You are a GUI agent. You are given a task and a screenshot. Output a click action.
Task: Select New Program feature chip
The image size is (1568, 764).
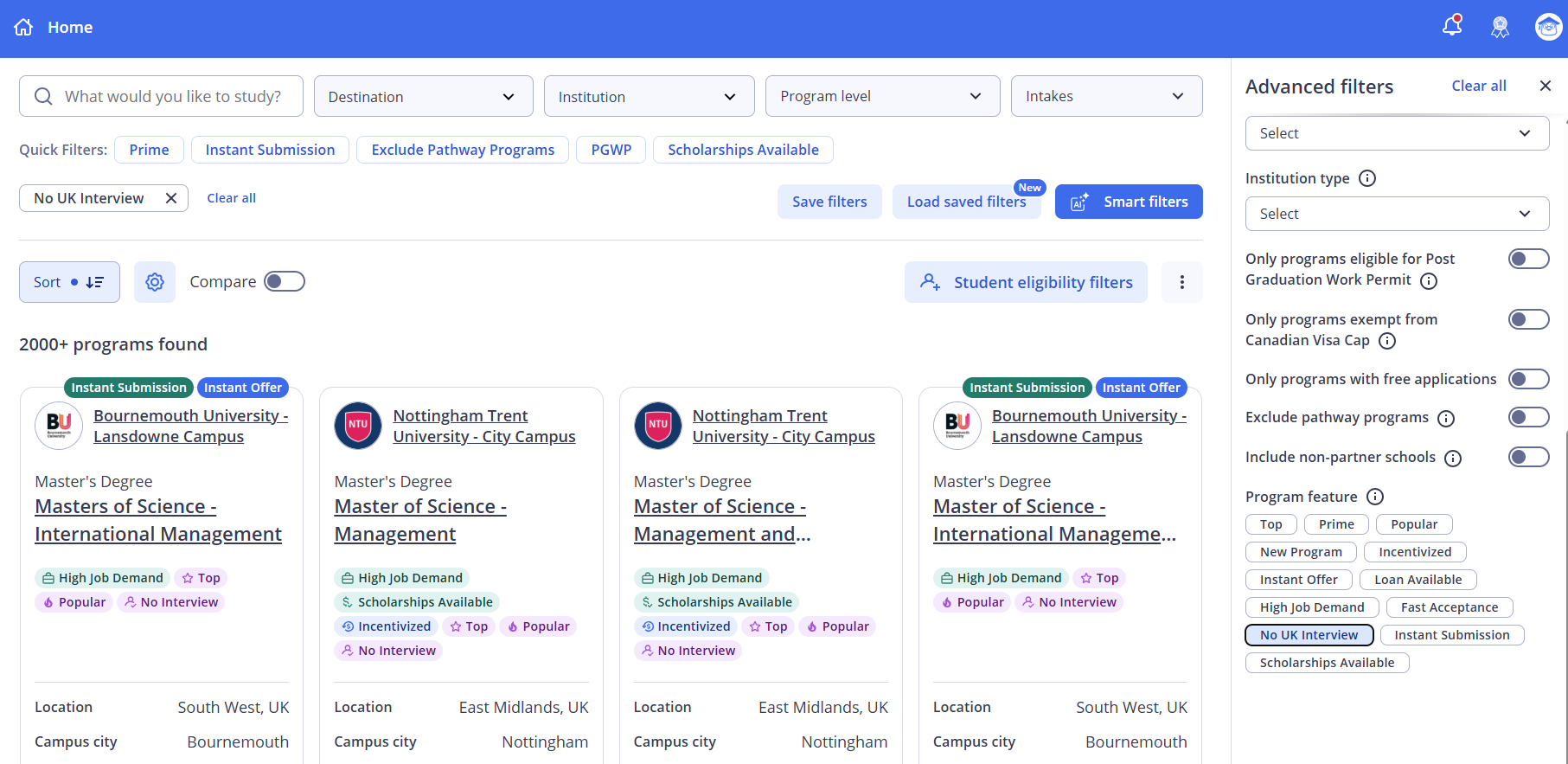(x=1301, y=552)
